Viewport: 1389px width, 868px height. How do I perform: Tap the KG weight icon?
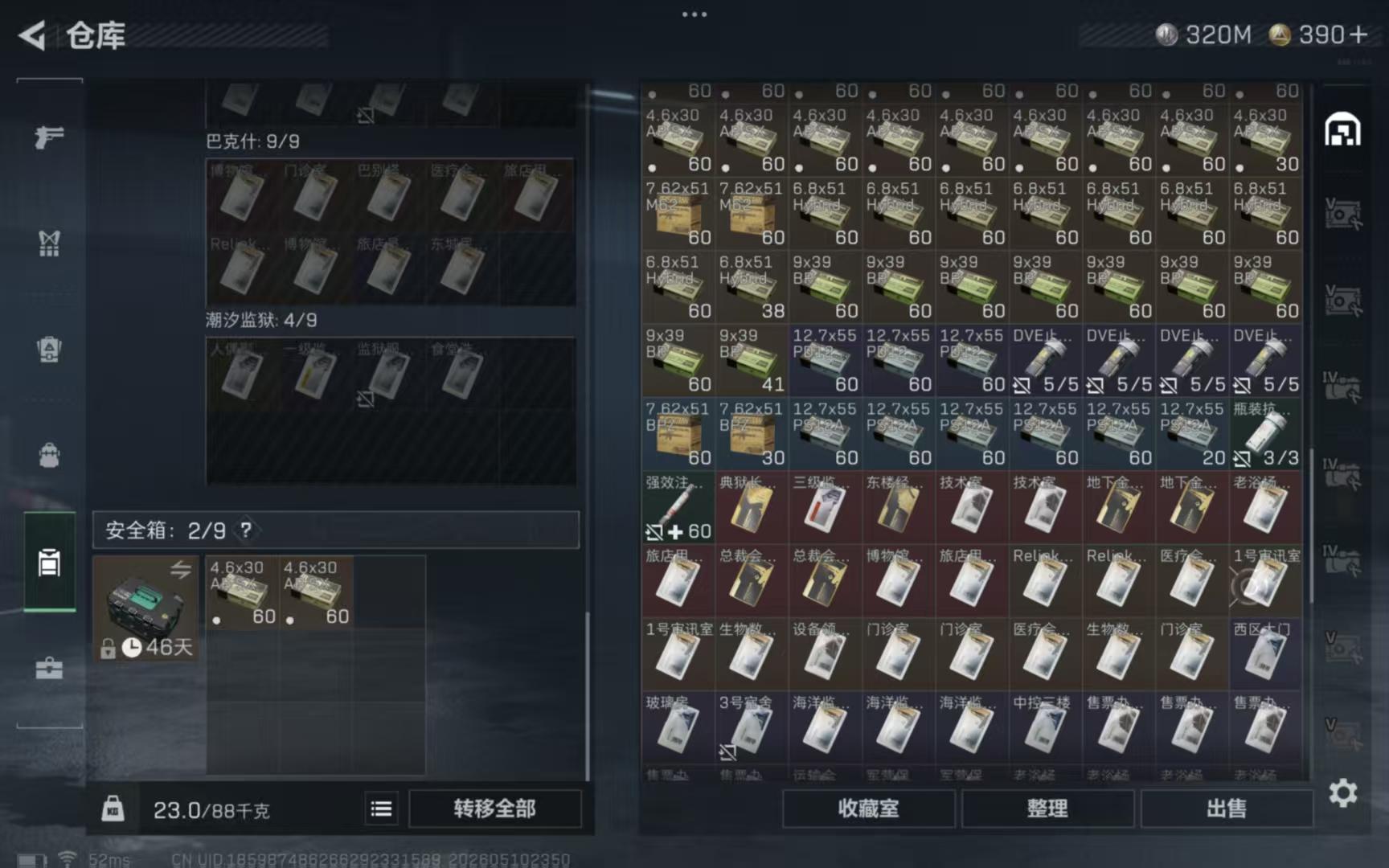(x=113, y=808)
